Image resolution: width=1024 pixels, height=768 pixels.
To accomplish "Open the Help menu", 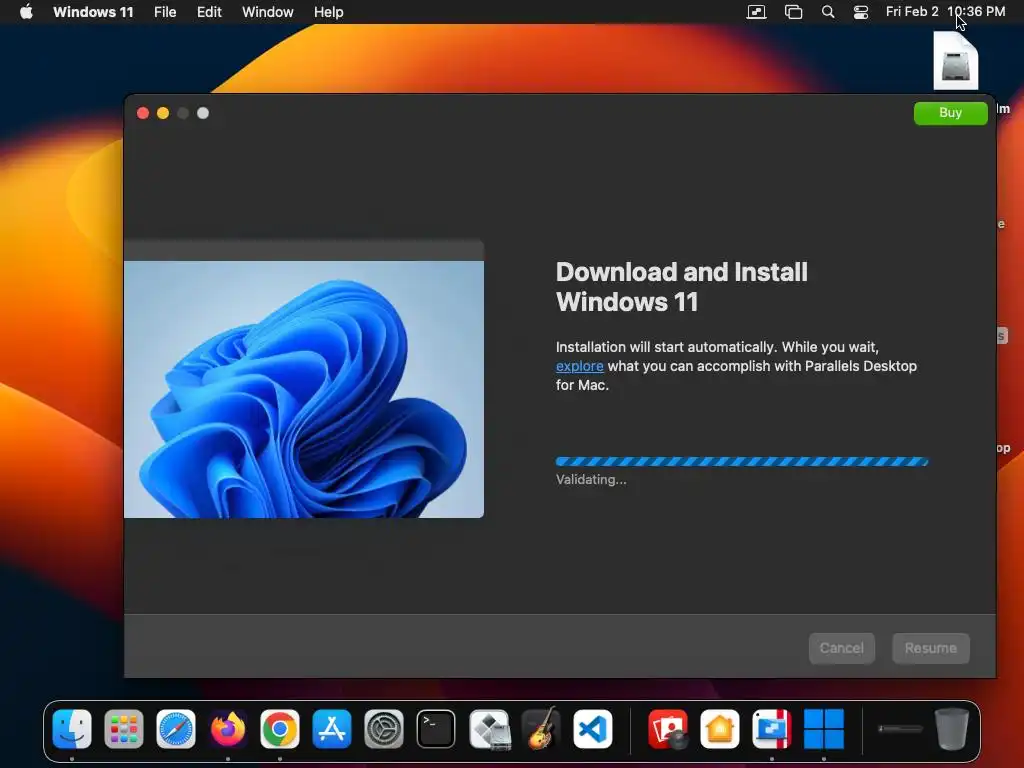I will point(328,12).
